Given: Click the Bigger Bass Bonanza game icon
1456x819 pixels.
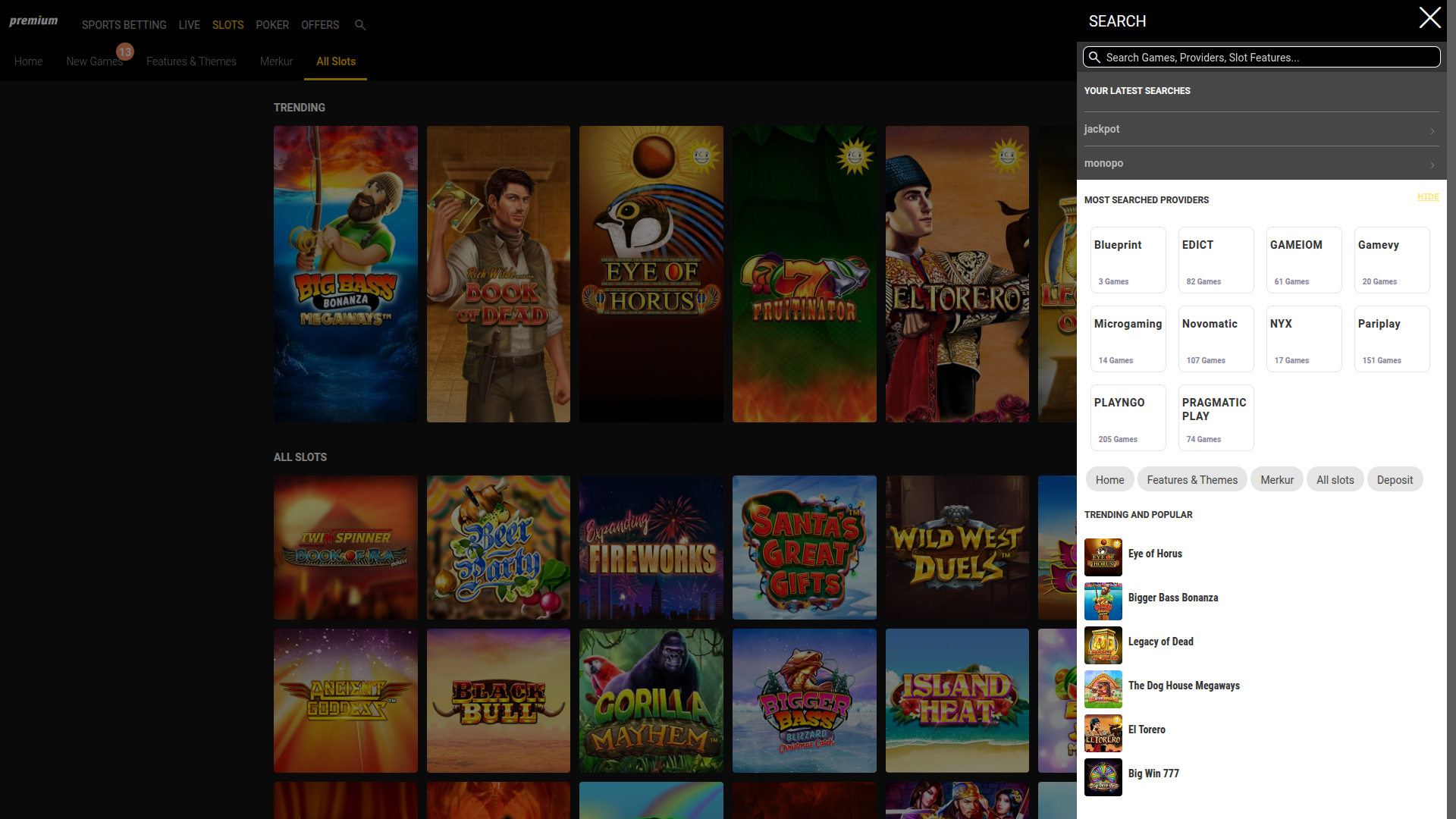Looking at the screenshot, I should pyautogui.click(x=1103, y=601).
